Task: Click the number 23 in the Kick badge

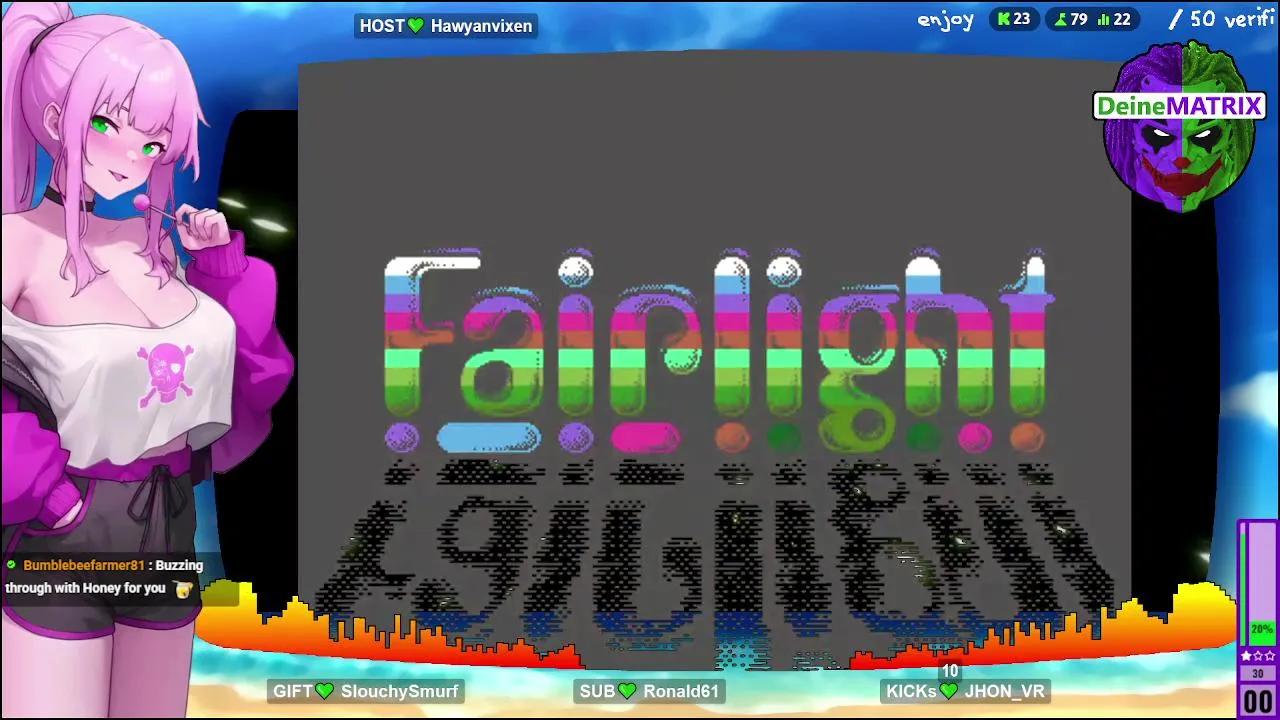Action: coord(1021,19)
